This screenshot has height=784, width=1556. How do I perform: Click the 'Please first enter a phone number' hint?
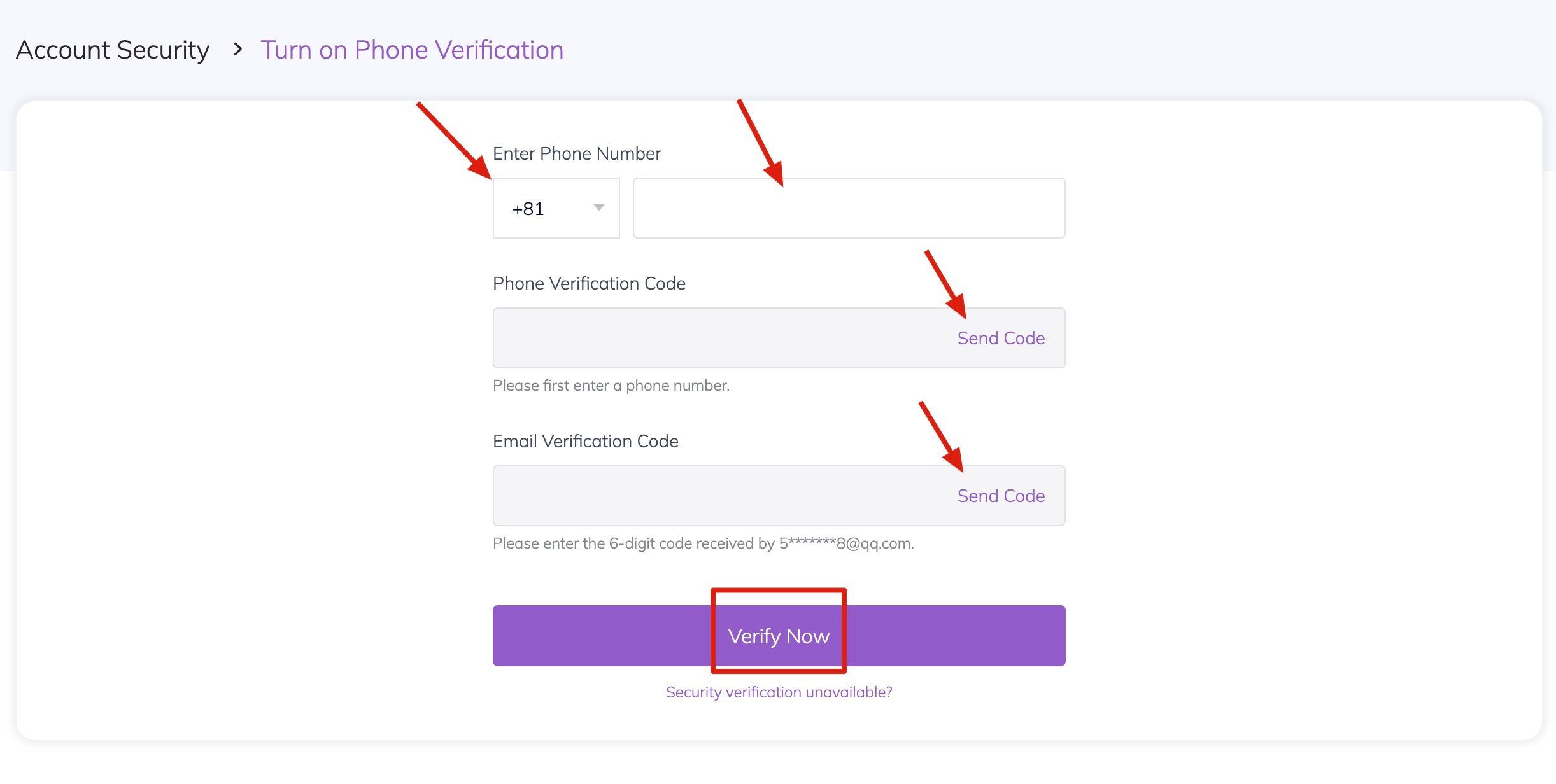611,386
